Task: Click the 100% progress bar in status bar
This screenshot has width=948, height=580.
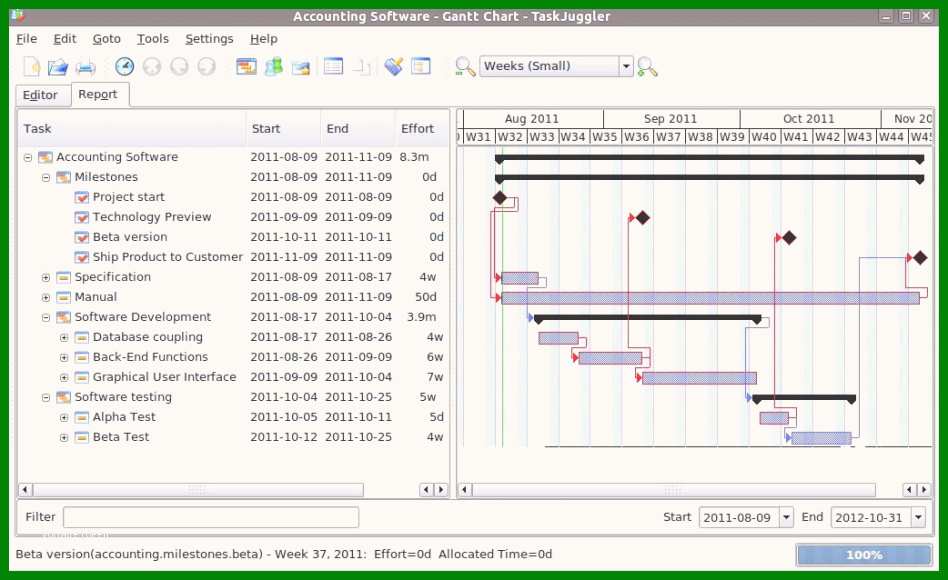Action: coord(863,555)
